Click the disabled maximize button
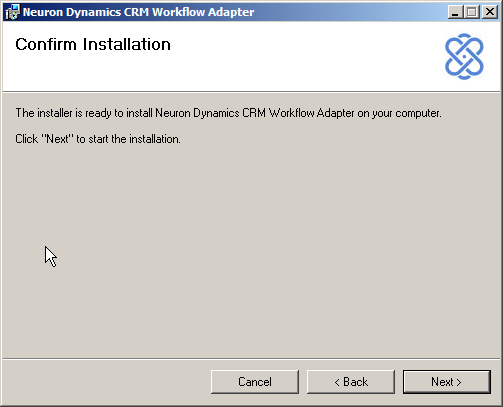This screenshot has width=503, height=407. coord(471,12)
